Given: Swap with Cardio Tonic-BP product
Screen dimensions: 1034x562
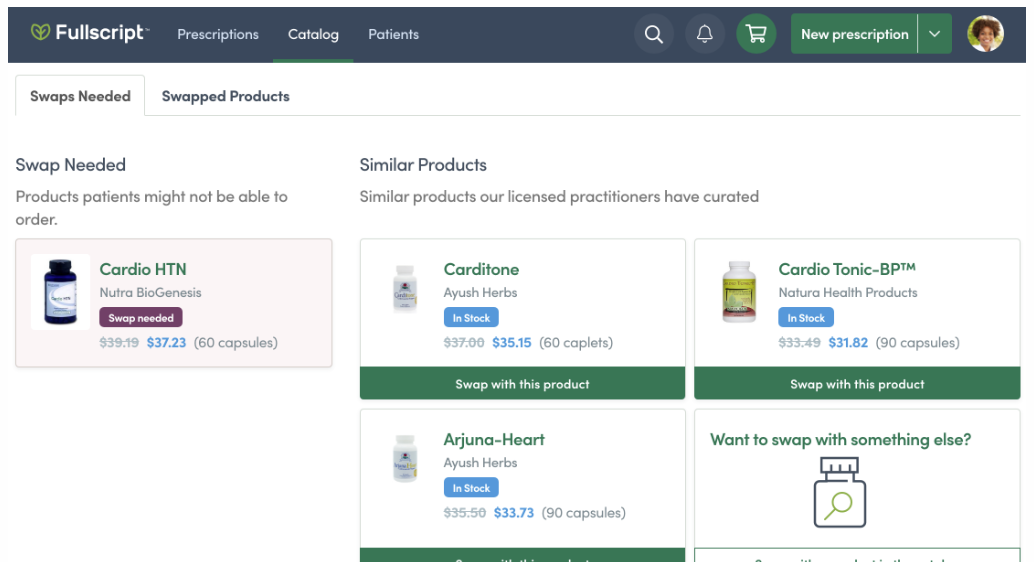Looking at the screenshot, I should pos(857,384).
